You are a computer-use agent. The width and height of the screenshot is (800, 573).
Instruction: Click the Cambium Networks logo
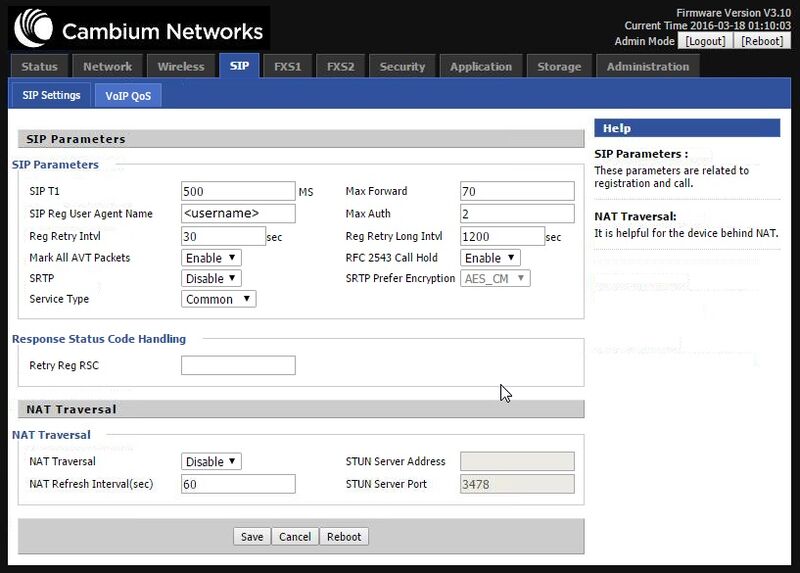[136, 29]
